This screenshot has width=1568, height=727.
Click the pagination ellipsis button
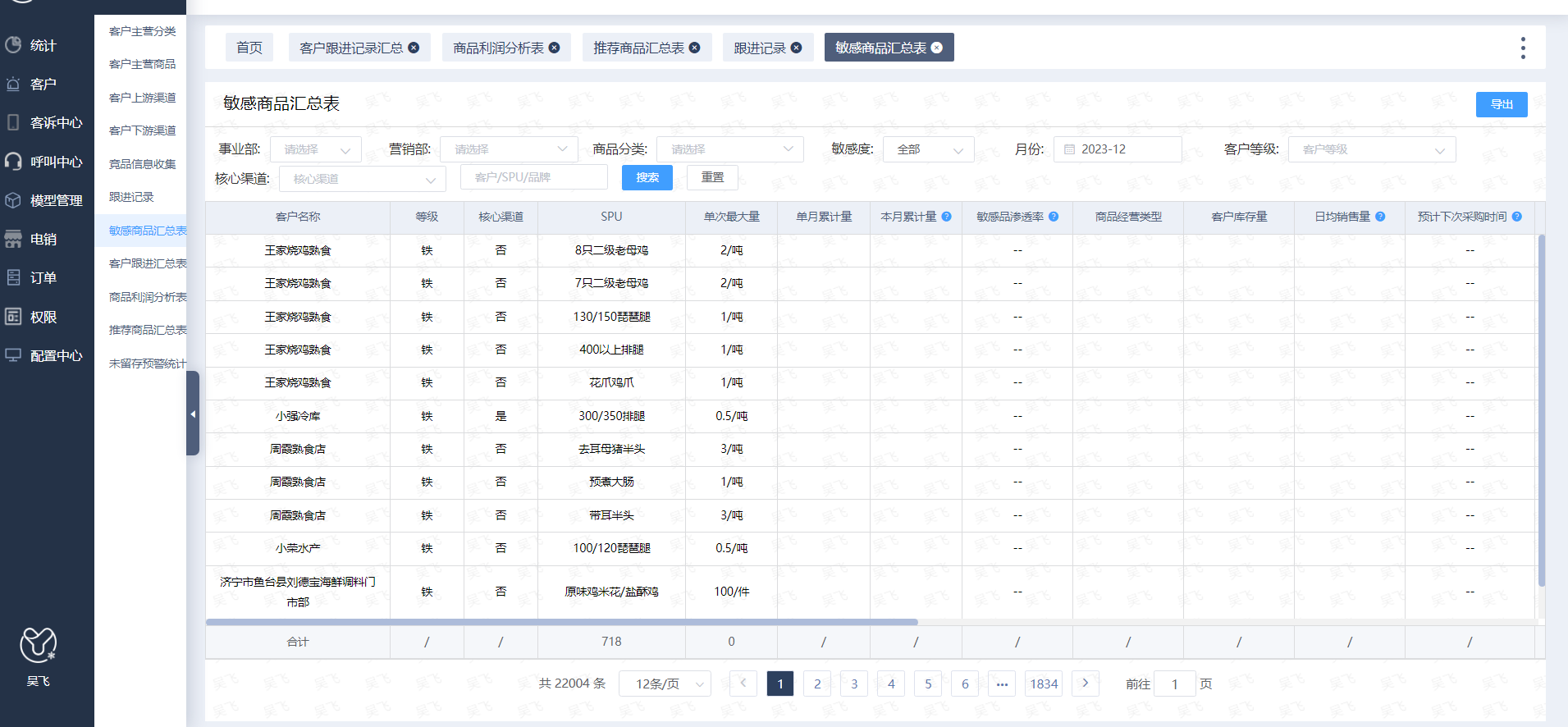click(x=1002, y=684)
